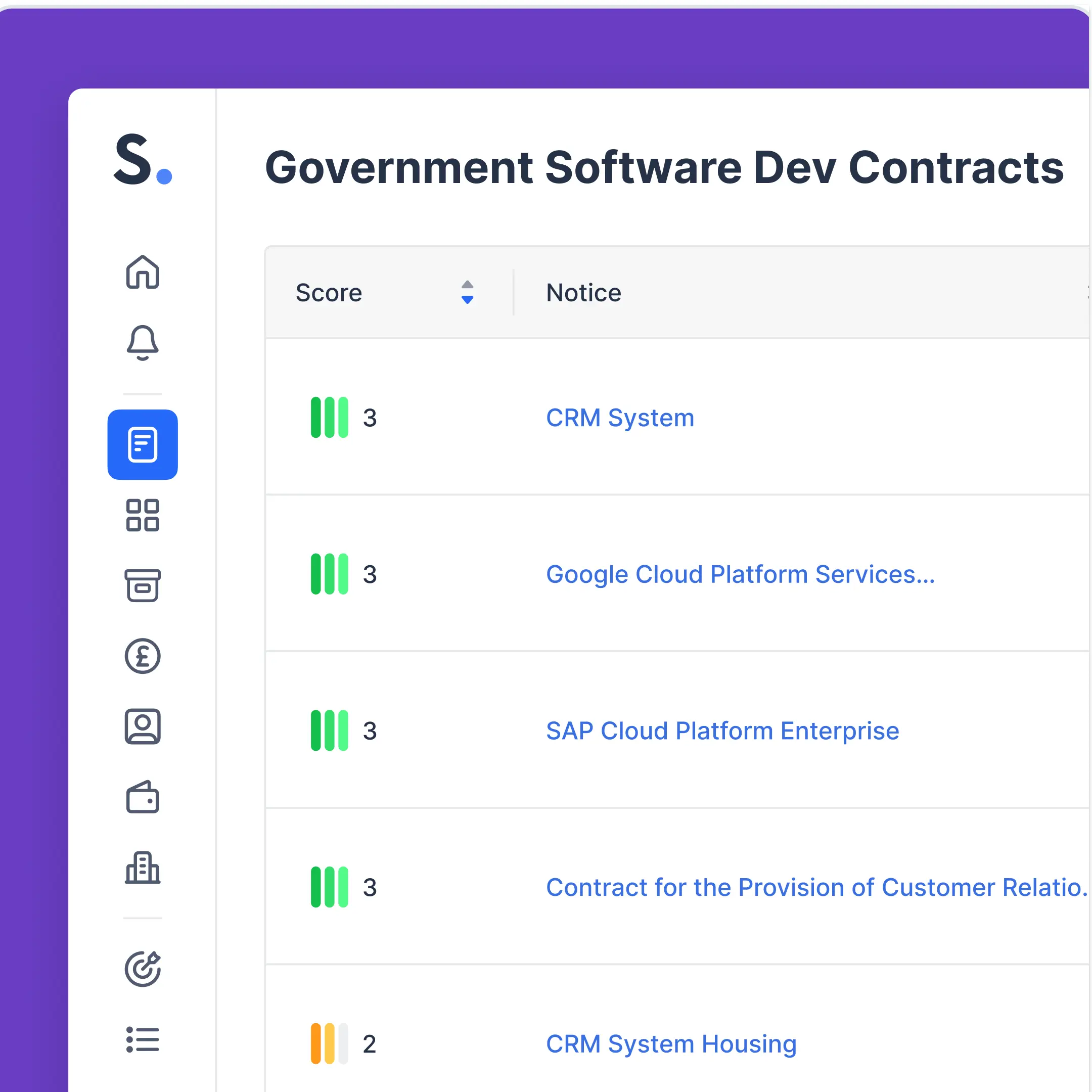Click score bars for Google Cloud Platform row
Screen dimensions: 1092x1092
coord(330,574)
